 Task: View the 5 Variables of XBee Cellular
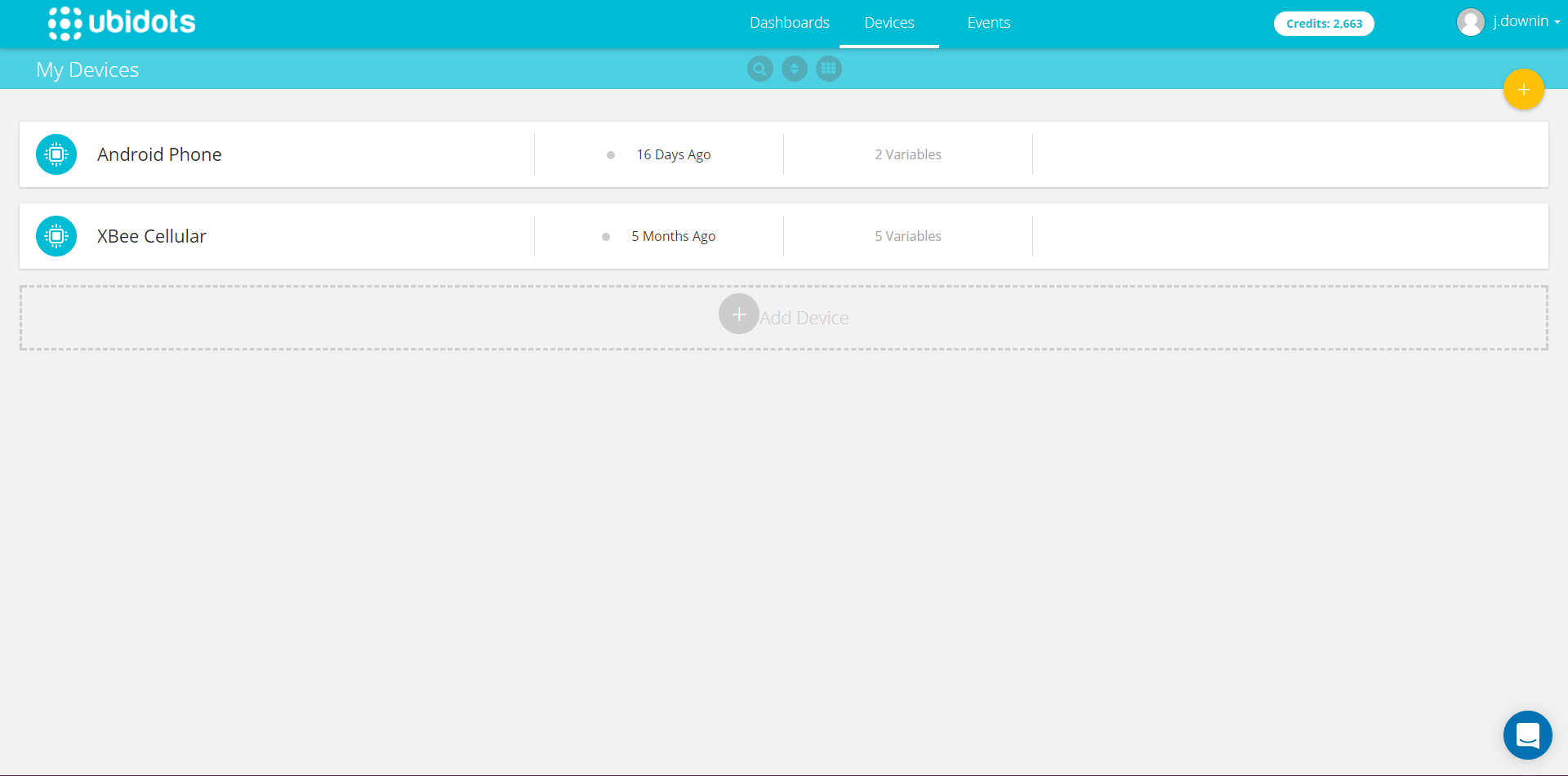(x=907, y=235)
